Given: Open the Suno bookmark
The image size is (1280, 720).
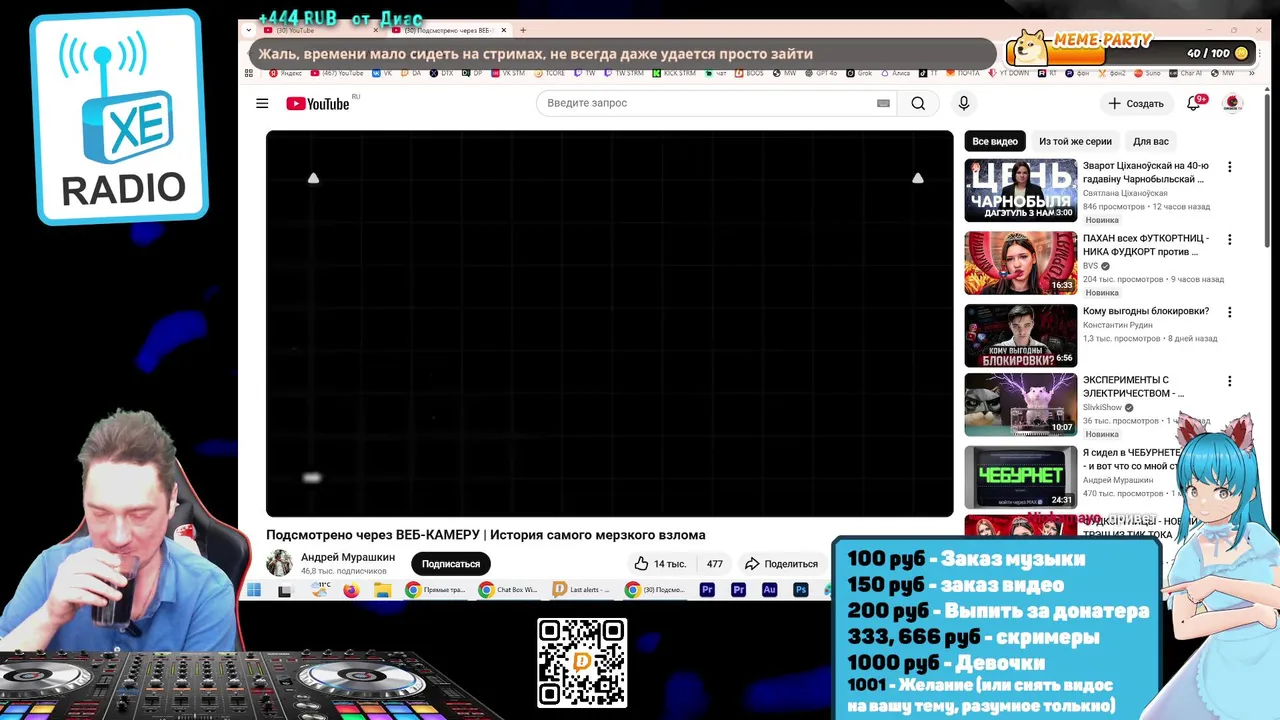Looking at the screenshot, I should pos(1149,73).
